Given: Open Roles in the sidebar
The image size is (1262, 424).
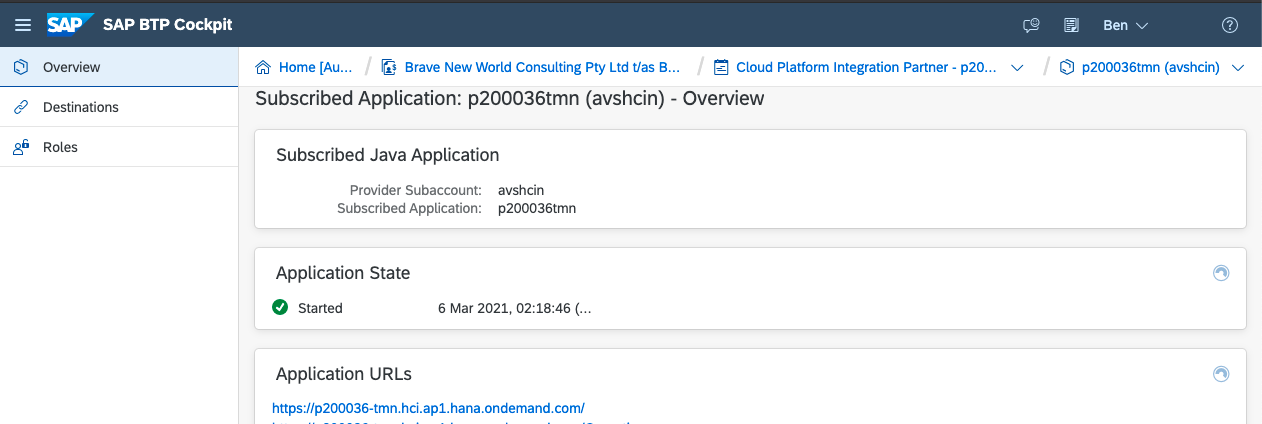Looking at the screenshot, I should [x=60, y=147].
